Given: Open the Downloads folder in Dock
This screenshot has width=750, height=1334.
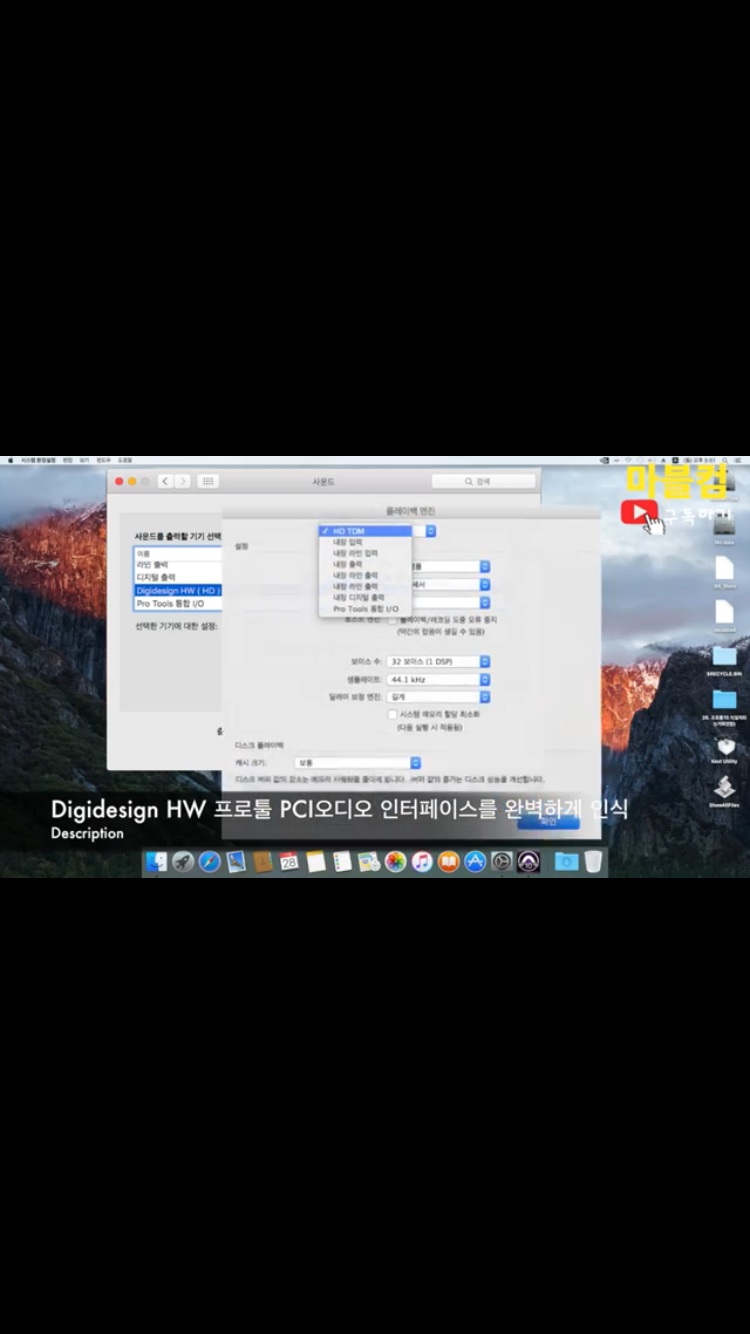Looking at the screenshot, I should pos(567,862).
